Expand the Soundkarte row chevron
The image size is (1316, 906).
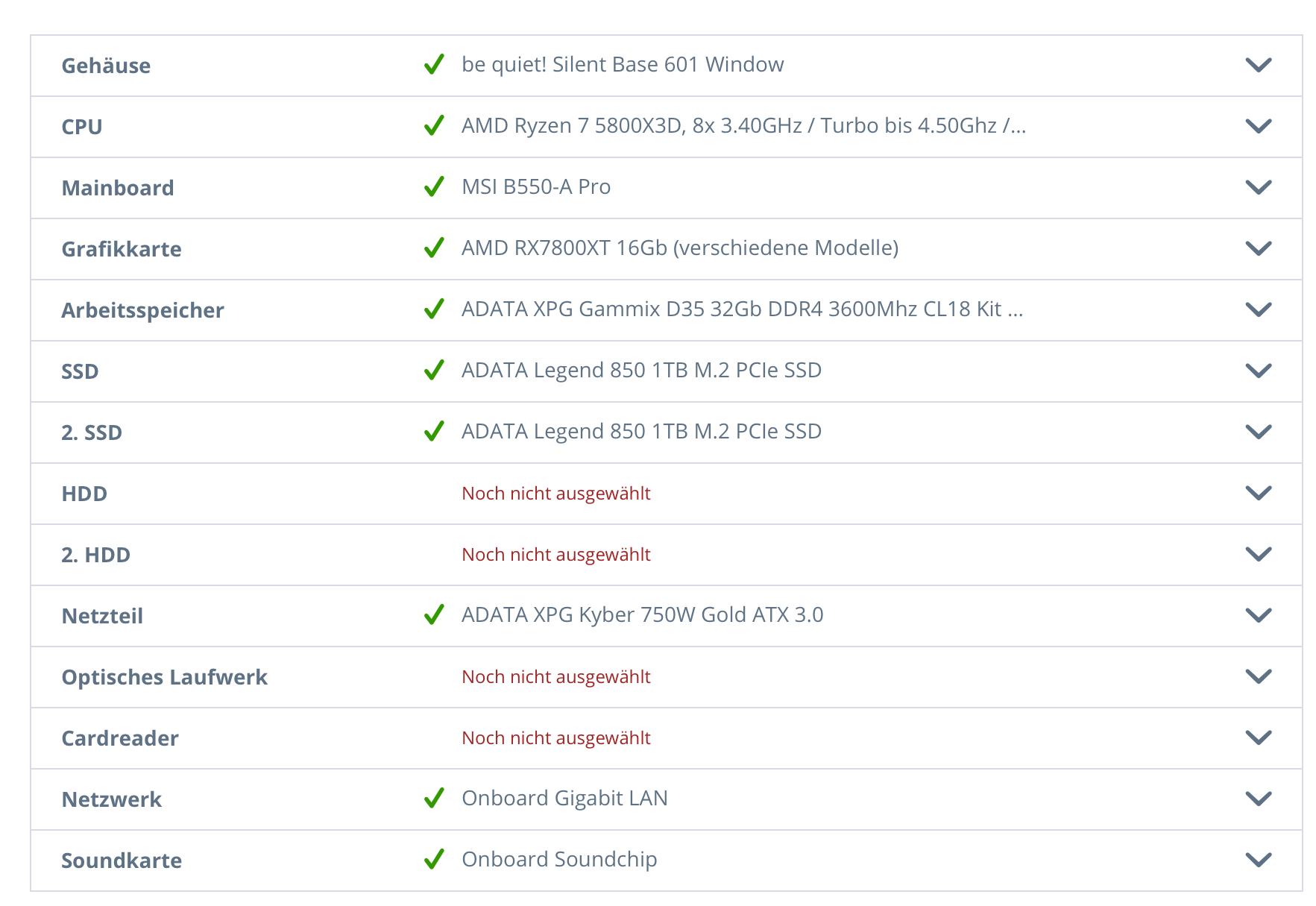pyautogui.click(x=1258, y=860)
